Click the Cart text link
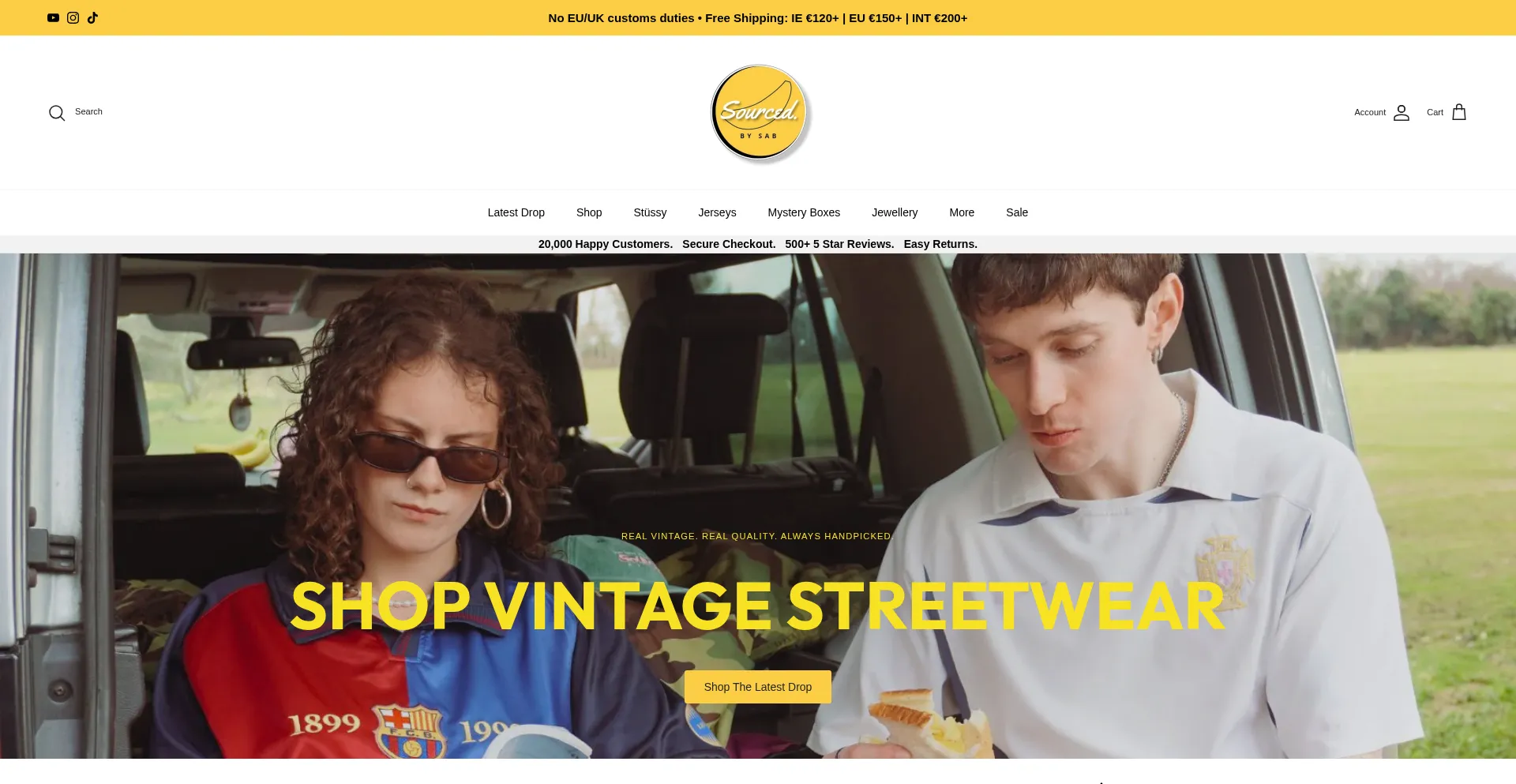The height and width of the screenshot is (784, 1516). coord(1435,112)
